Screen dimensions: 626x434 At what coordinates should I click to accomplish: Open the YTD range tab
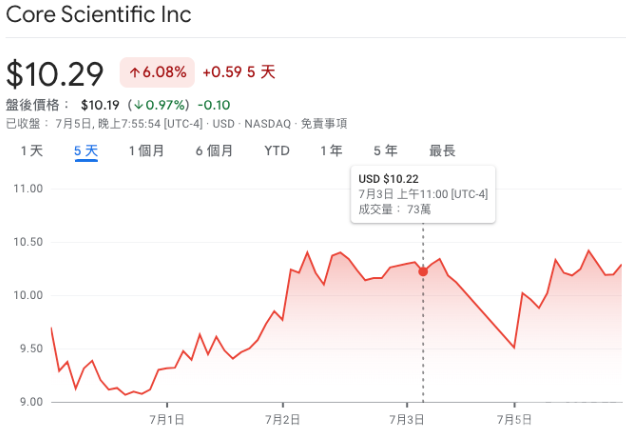277,151
